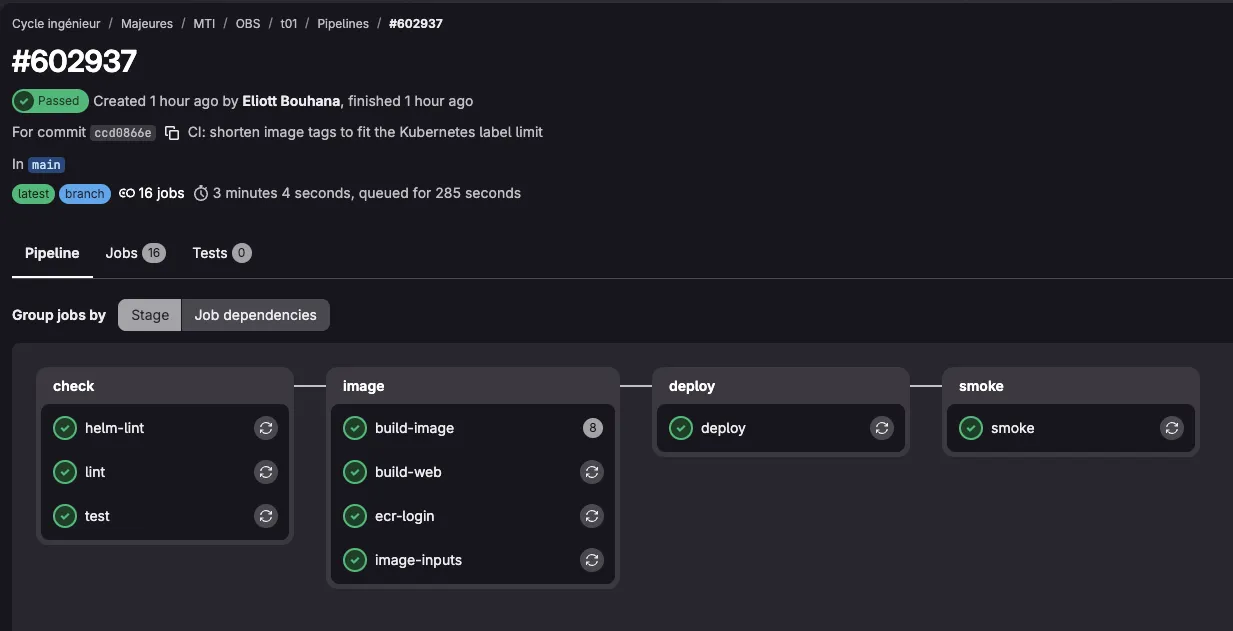The width and height of the screenshot is (1233, 631).
Task: Open the build-web job
Action: coord(408,472)
